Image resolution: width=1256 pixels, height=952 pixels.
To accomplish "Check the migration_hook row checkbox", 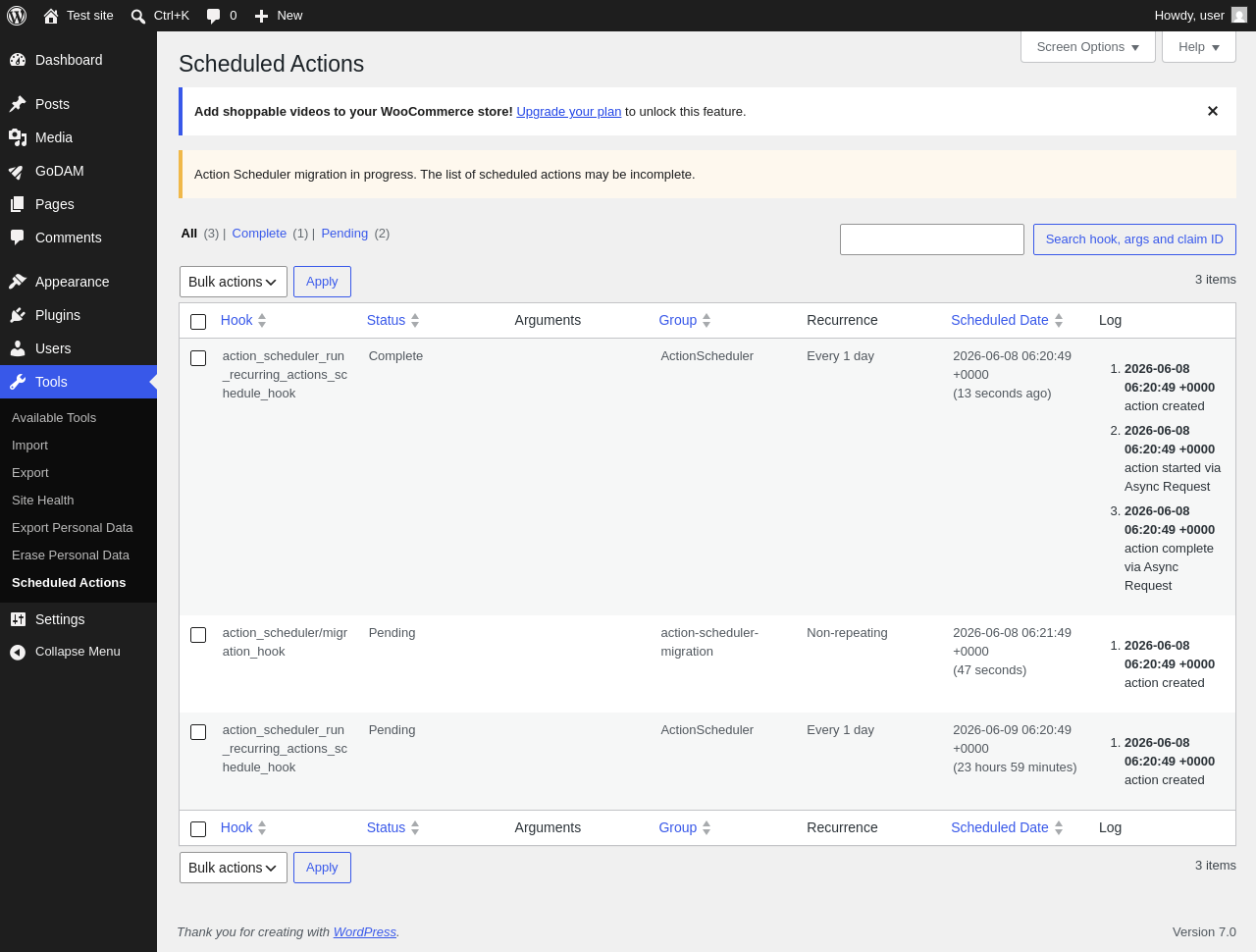I will [x=198, y=635].
